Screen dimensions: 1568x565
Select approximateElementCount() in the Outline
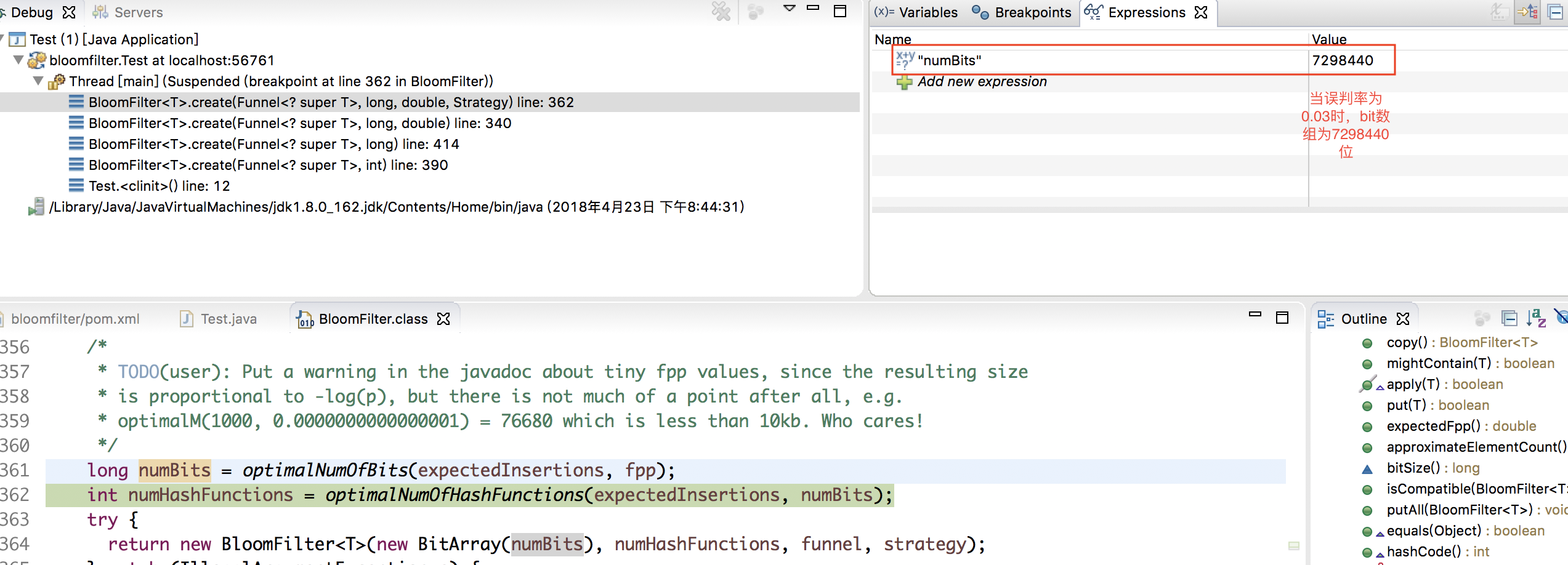click(1477, 447)
